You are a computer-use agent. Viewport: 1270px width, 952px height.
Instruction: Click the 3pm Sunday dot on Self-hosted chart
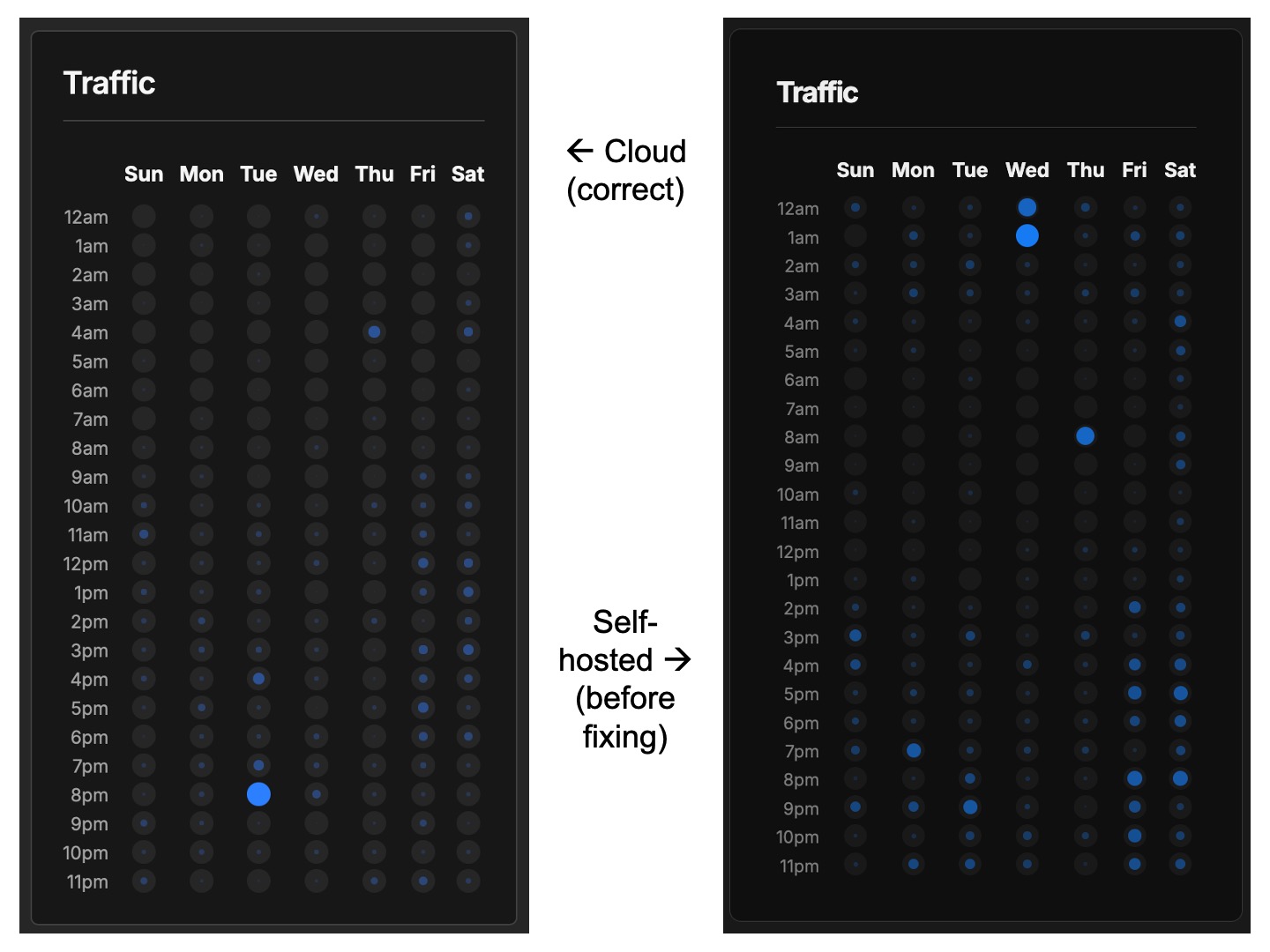click(855, 636)
